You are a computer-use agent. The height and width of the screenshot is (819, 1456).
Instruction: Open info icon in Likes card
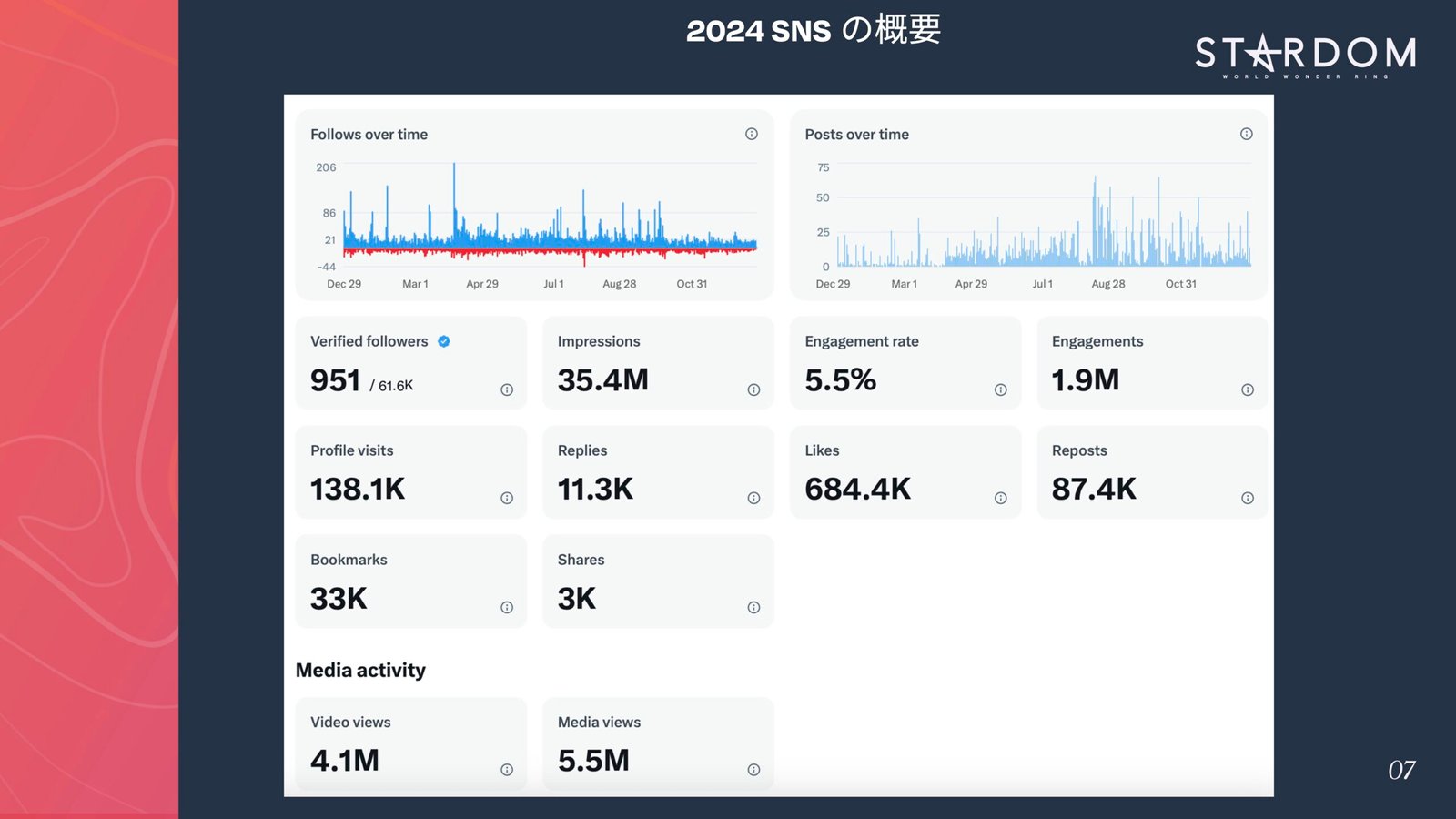click(1001, 498)
